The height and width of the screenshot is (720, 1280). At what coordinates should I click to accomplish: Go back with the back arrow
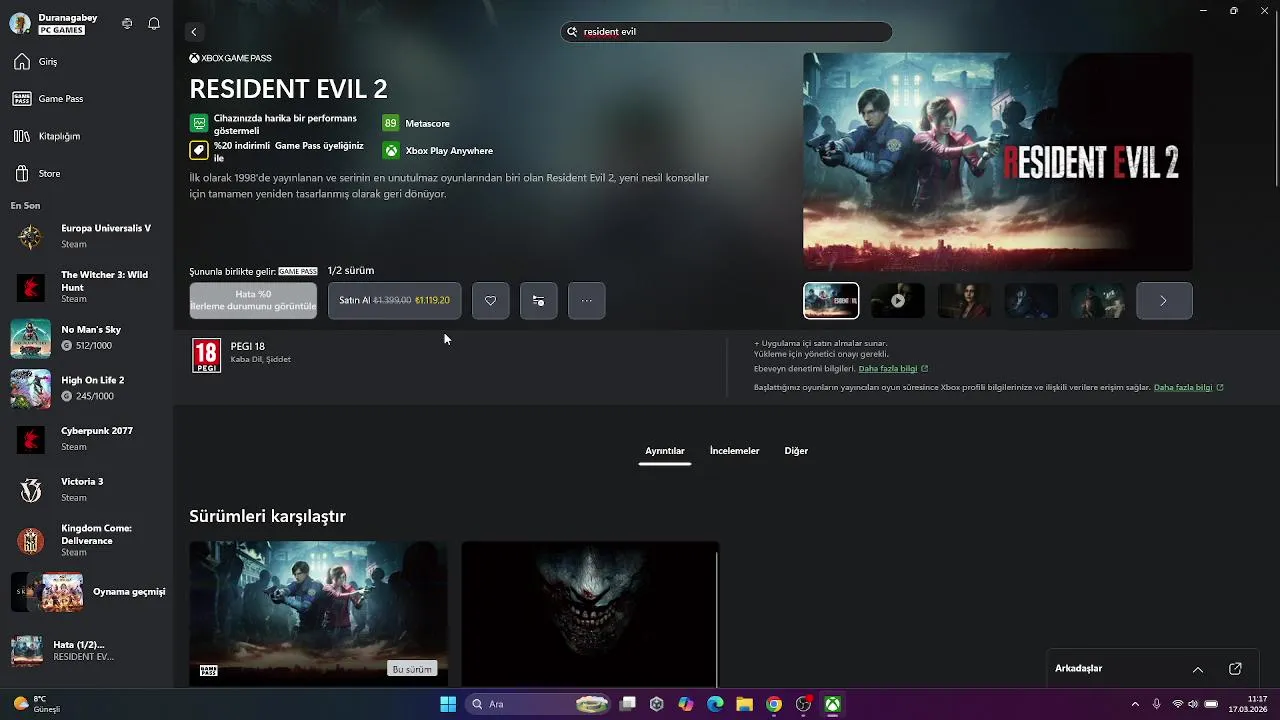194,32
